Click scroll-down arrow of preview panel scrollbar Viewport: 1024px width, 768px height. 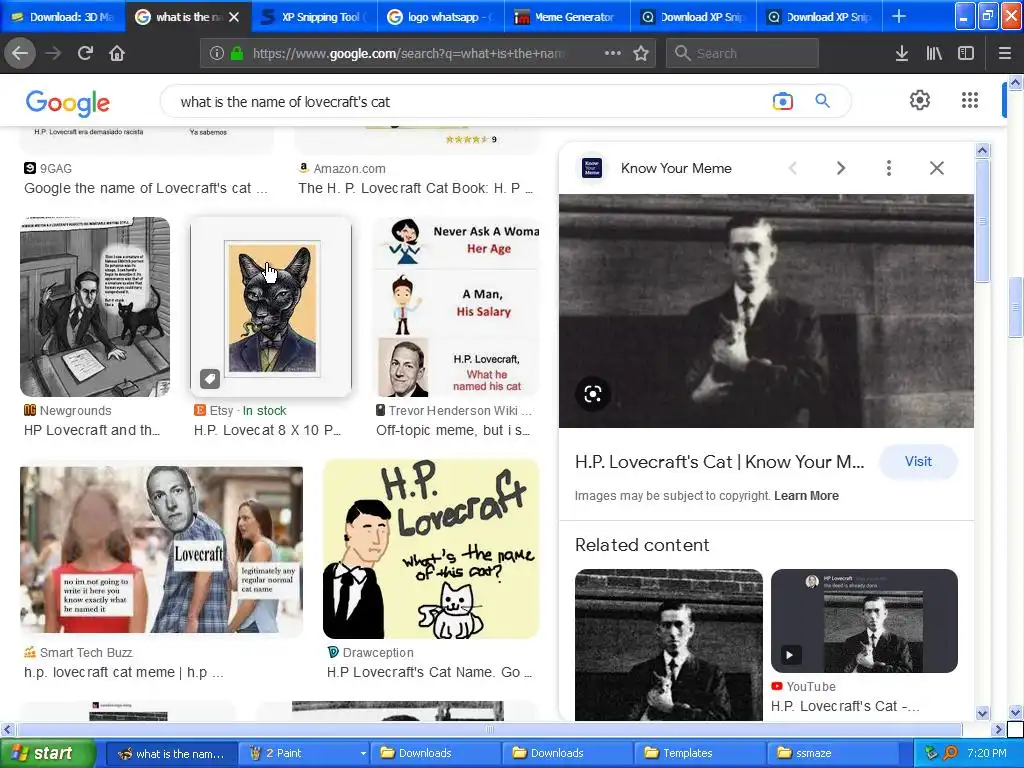click(x=982, y=713)
